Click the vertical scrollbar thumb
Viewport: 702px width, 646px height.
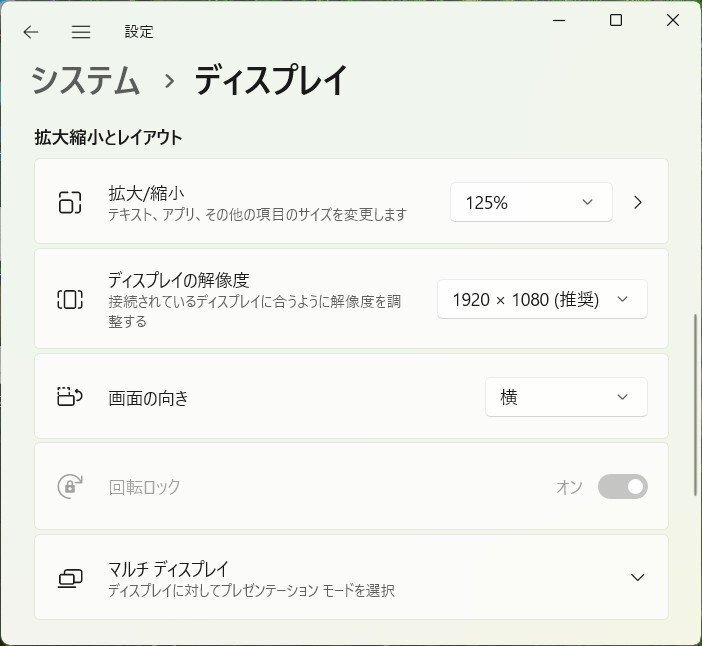pos(695,405)
